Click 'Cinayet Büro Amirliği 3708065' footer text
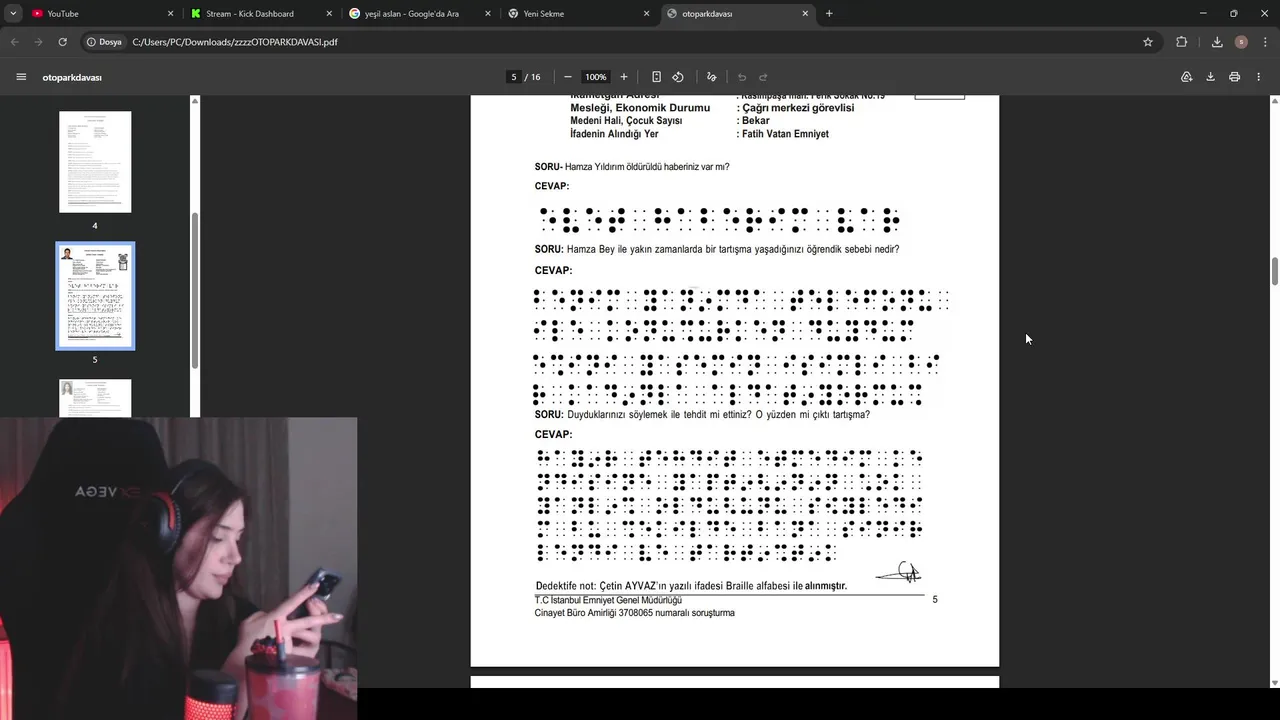 tap(635, 613)
